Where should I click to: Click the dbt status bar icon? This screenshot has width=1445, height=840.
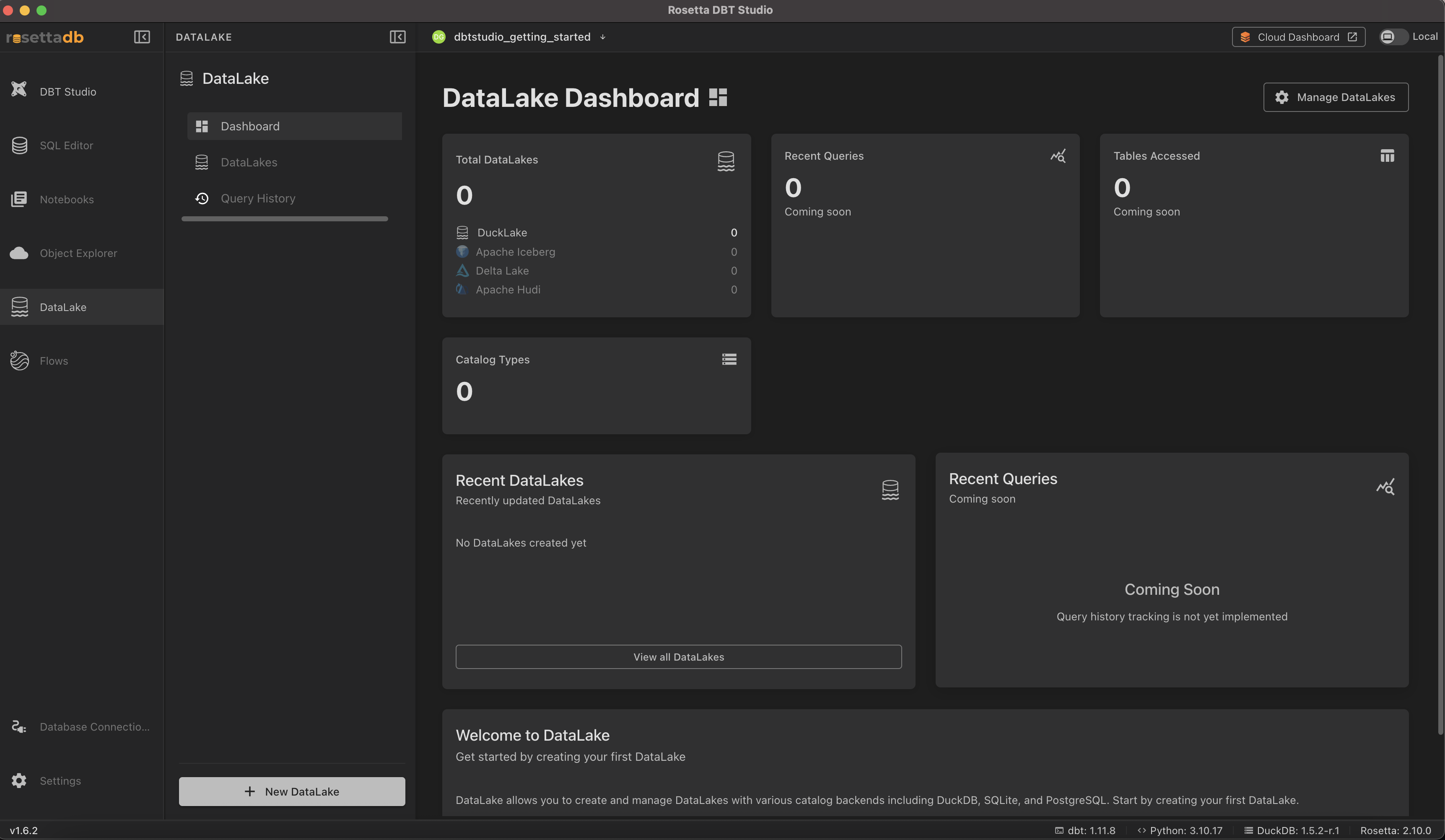[x=1058, y=830]
